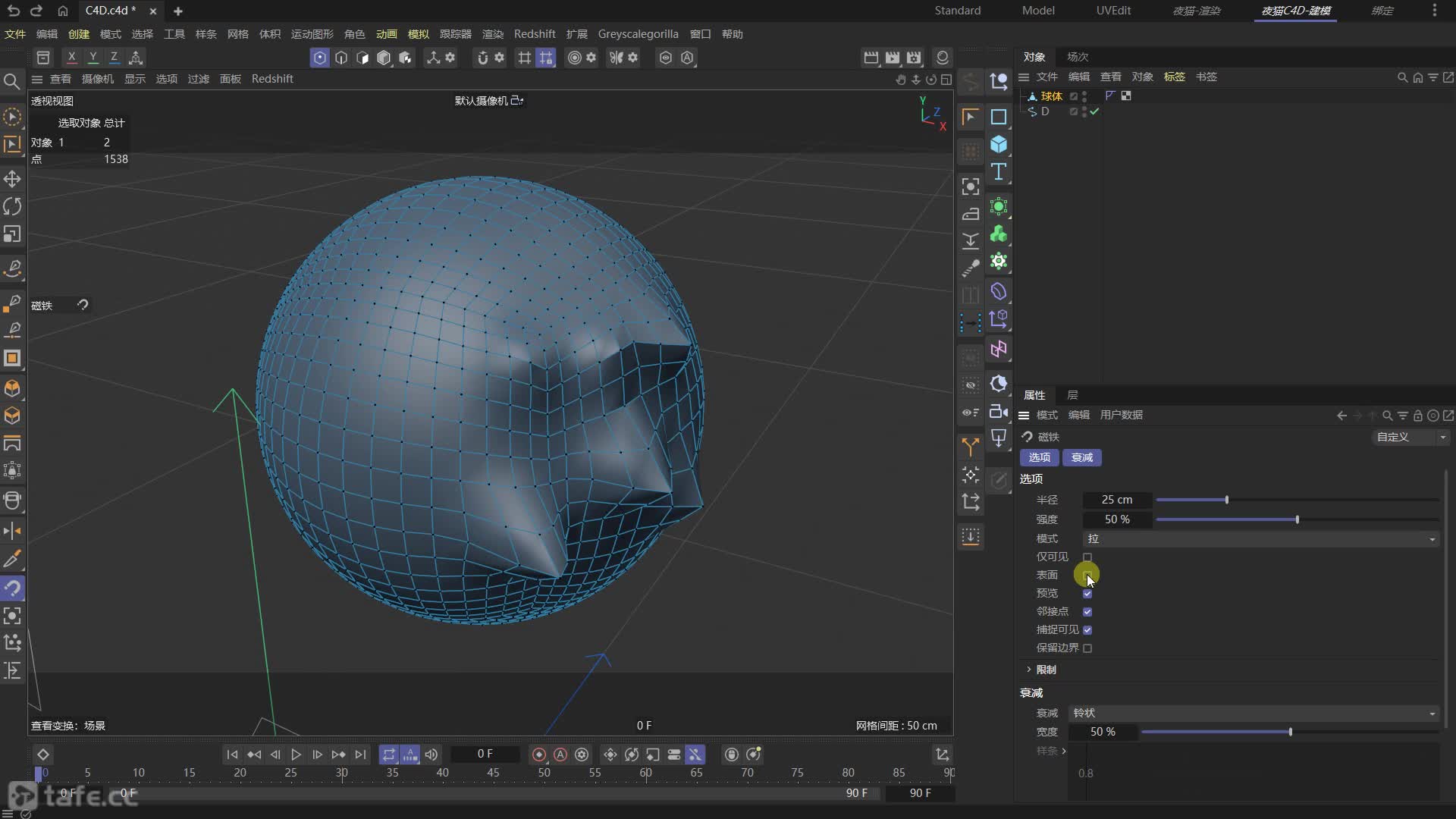Adjust the 强度 slider

1297,519
